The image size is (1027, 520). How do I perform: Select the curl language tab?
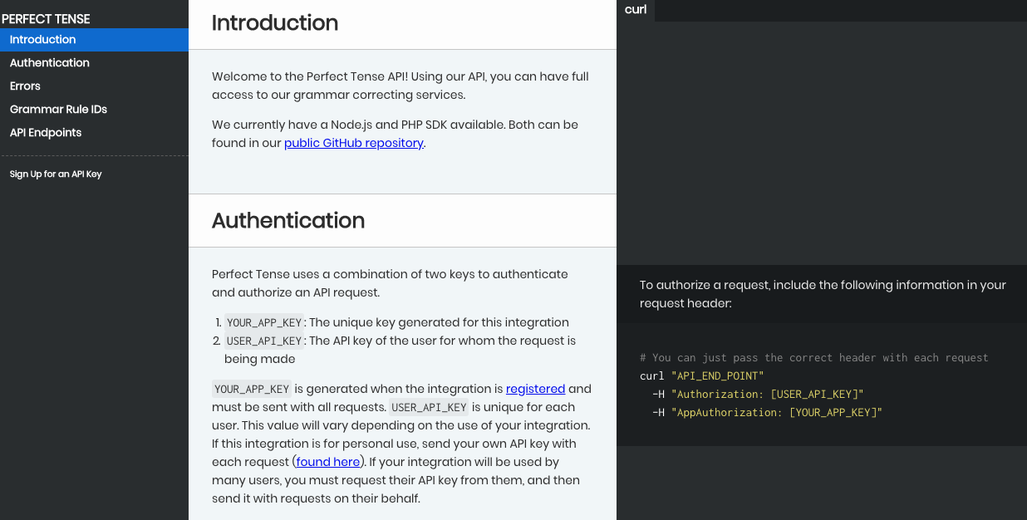635,10
